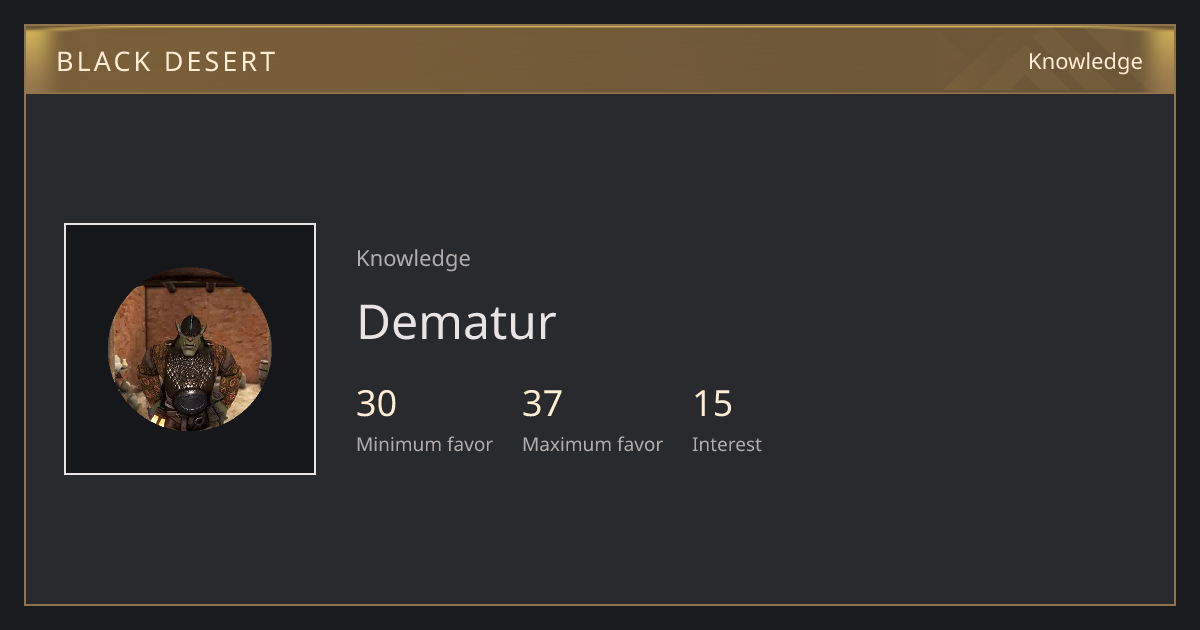
Task: Click the gold header banner
Action: point(600,60)
